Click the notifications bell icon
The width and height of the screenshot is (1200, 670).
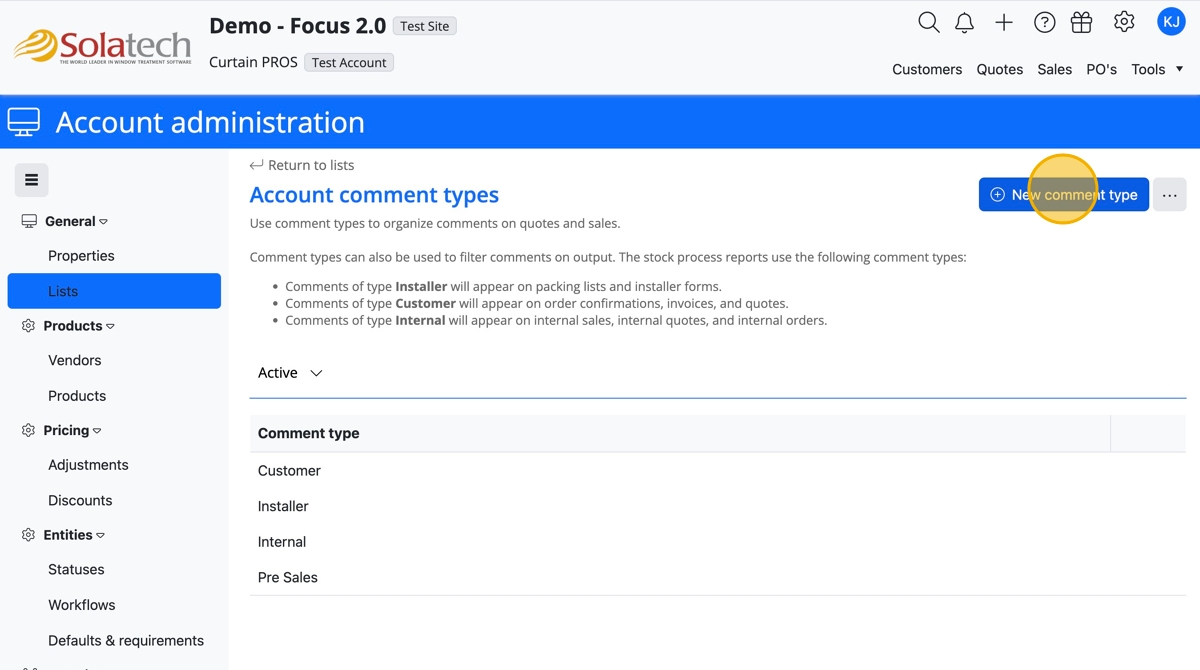tap(964, 23)
